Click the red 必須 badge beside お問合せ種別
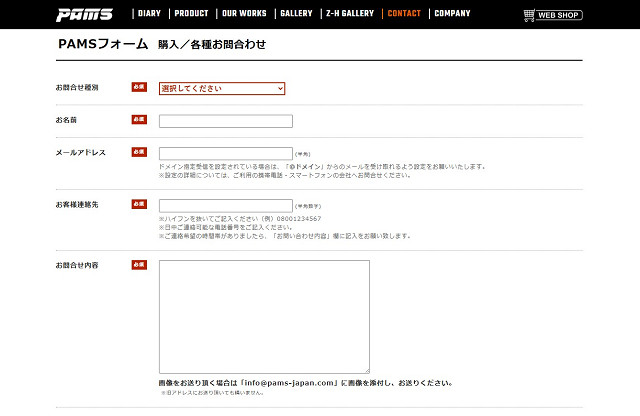 pyautogui.click(x=139, y=87)
